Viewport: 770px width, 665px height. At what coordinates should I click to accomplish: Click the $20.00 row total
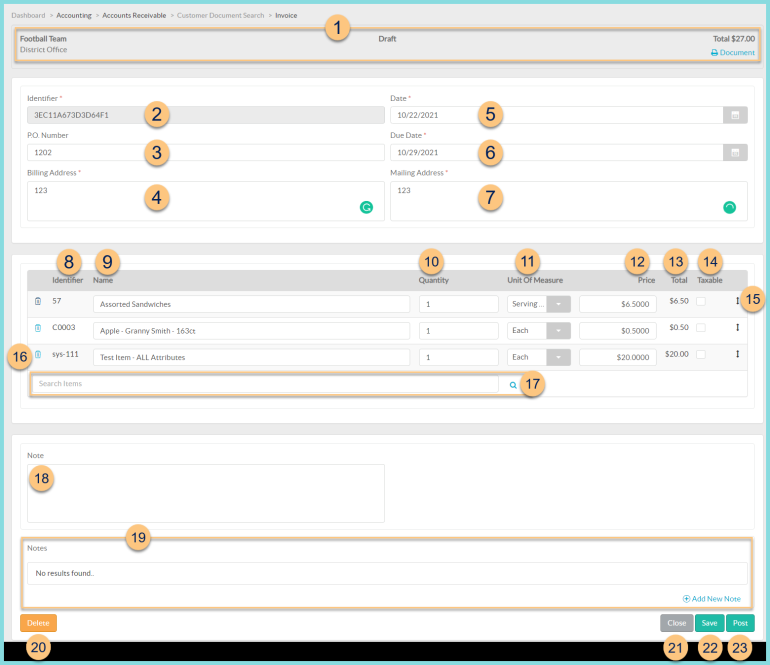[x=677, y=354]
